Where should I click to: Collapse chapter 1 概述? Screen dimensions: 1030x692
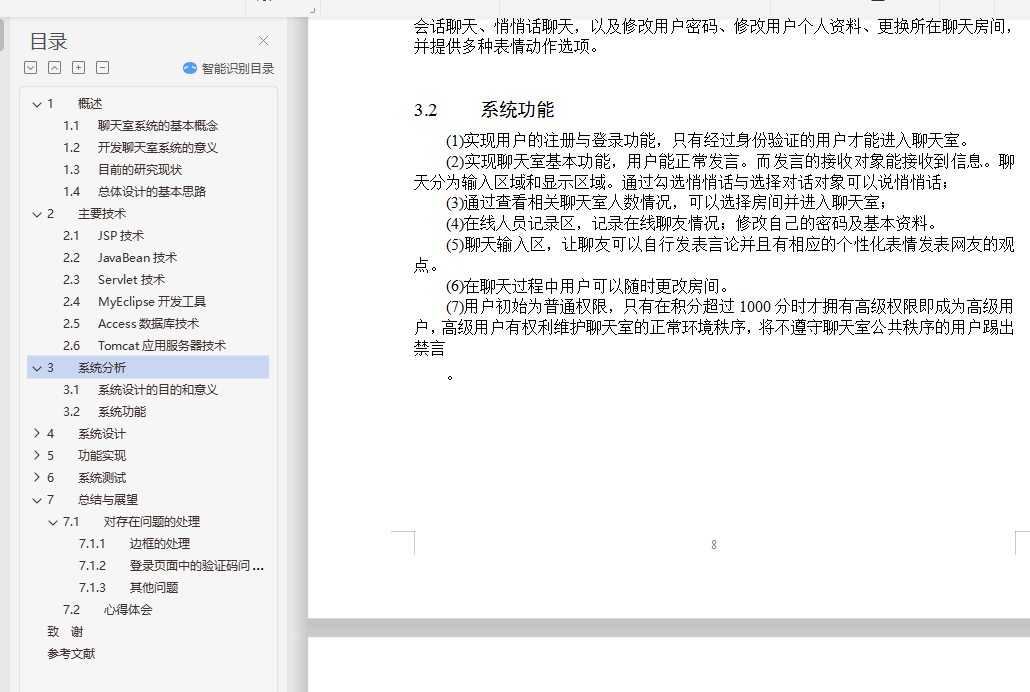tap(37, 104)
